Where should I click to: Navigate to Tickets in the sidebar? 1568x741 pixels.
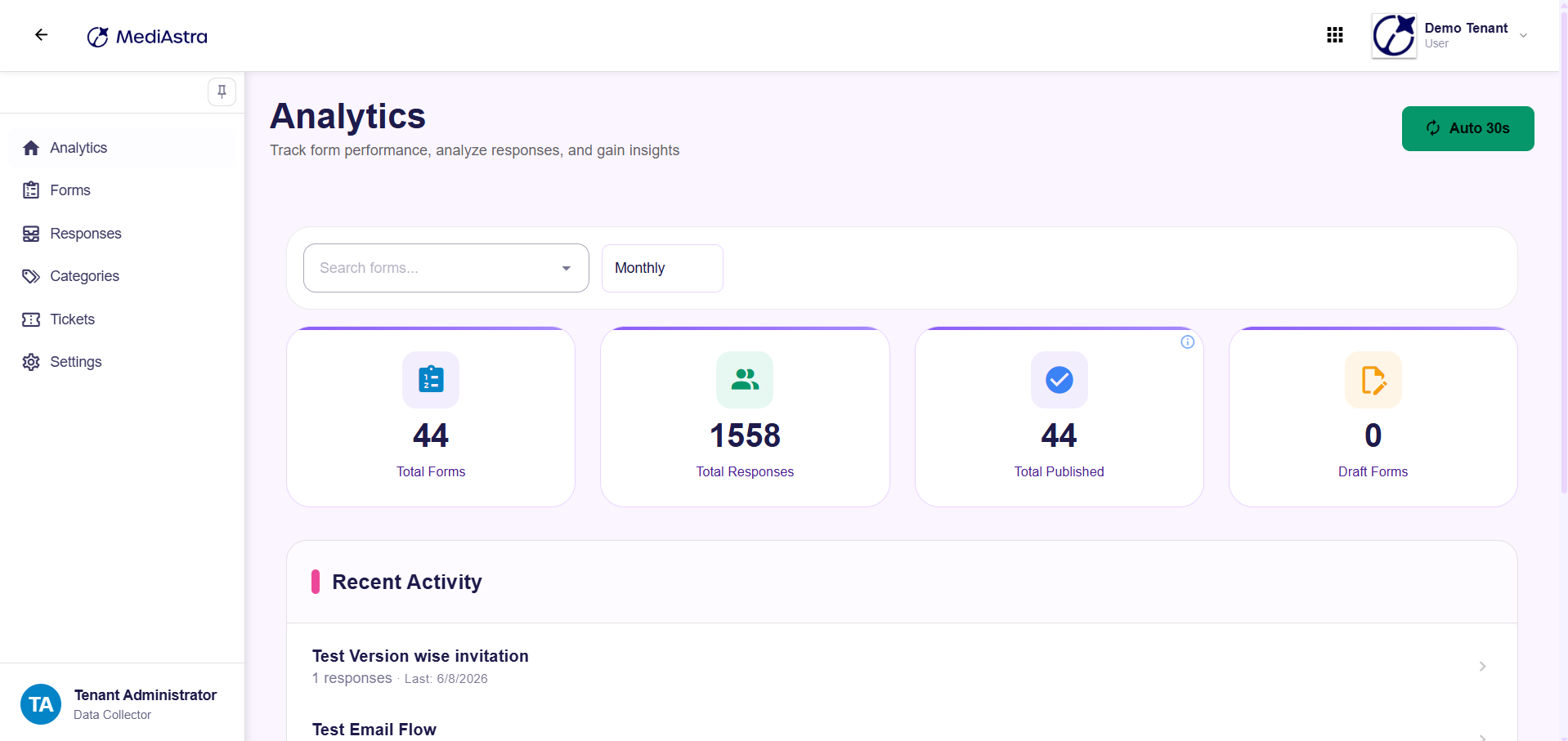point(123,319)
